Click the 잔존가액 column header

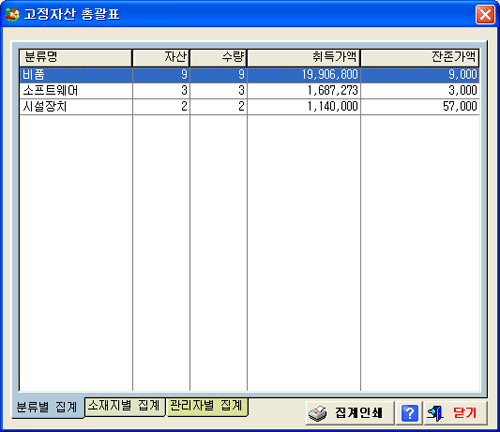[x=420, y=58]
